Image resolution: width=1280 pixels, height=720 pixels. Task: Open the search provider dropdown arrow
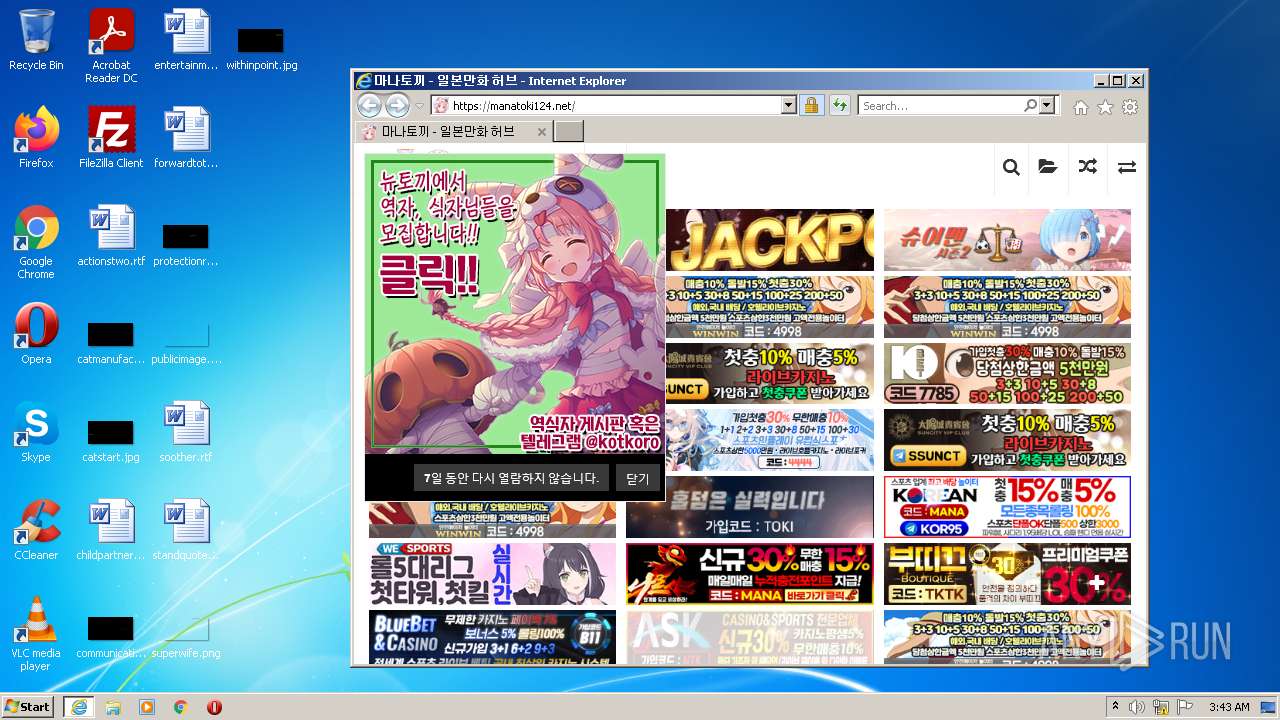click(1047, 105)
